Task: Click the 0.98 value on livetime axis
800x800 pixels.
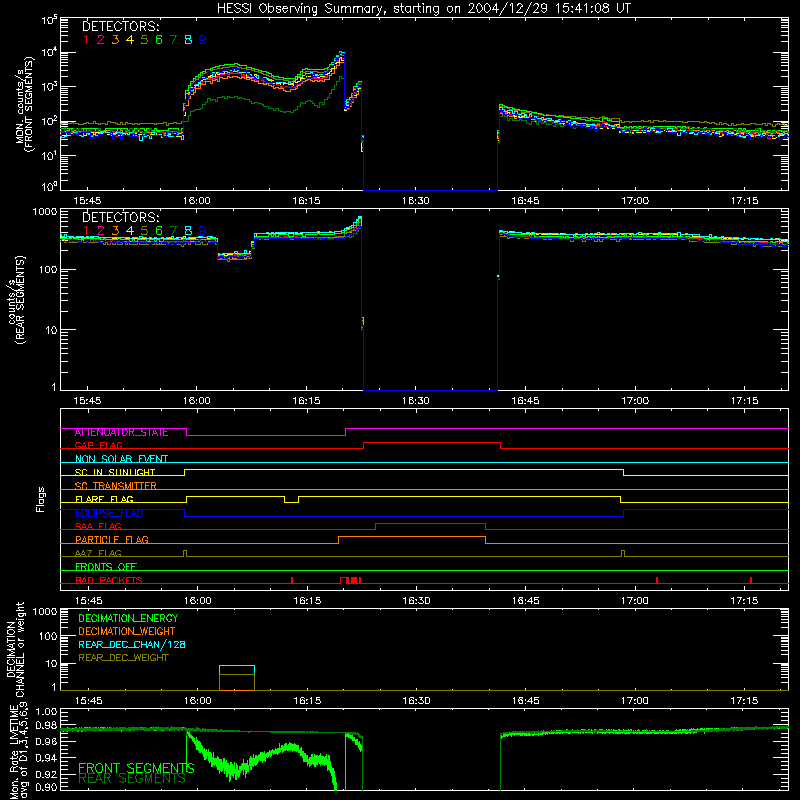Action: [x=46, y=725]
